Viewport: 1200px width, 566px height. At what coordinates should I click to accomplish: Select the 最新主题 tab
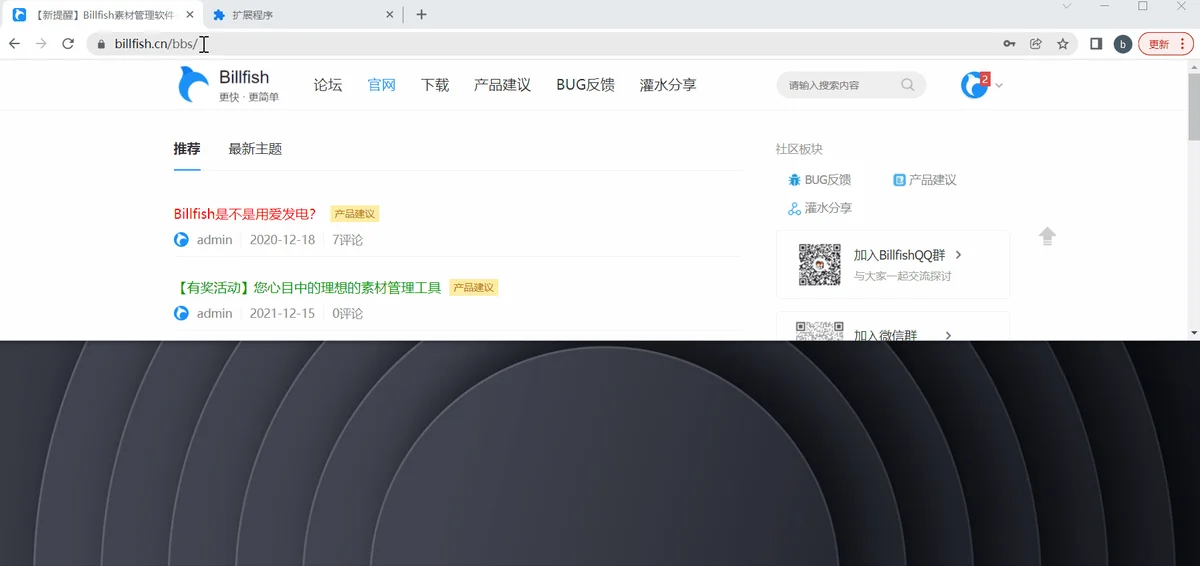pyautogui.click(x=255, y=149)
